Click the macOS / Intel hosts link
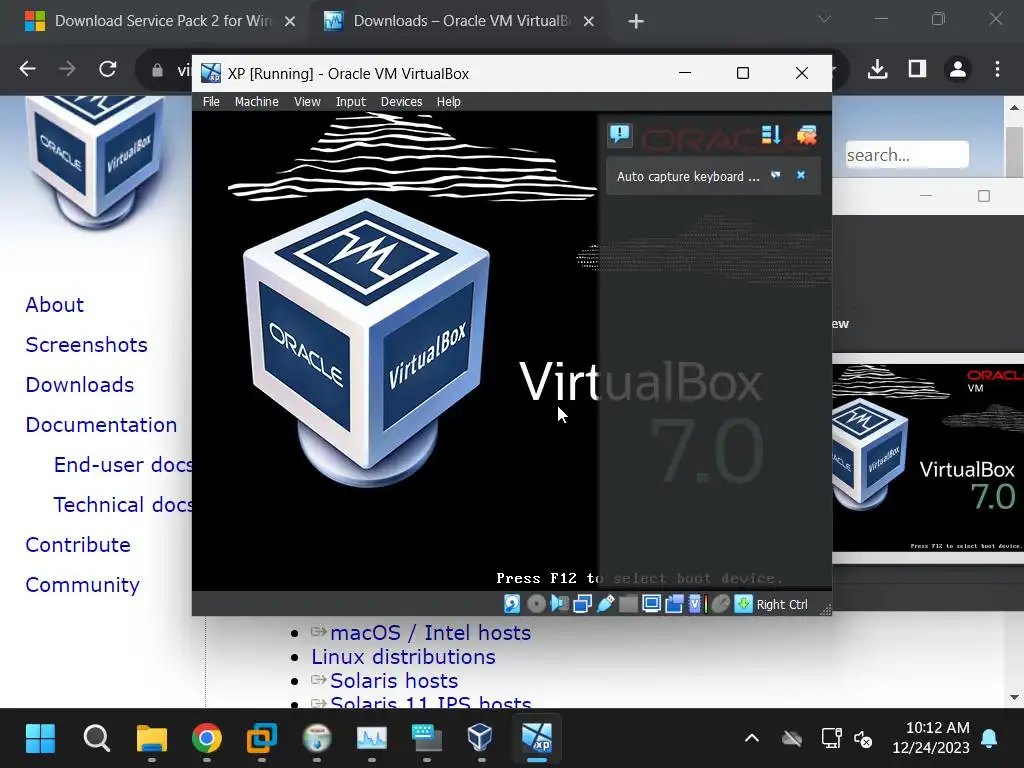This screenshot has height=768, width=1024. 430,633
